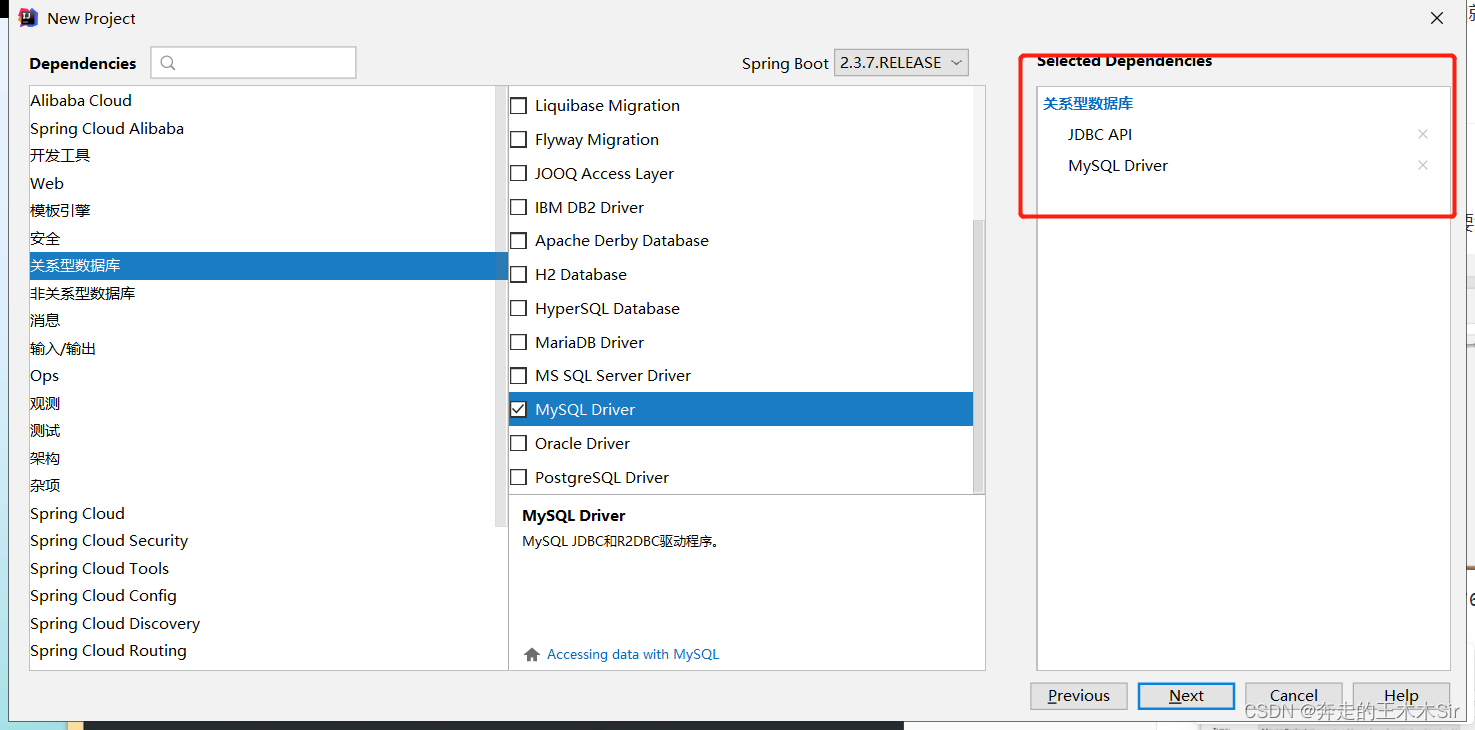Open the Accessing data with MySQL guide
The width and height of the screenshot is (1475, 730).
(633, 655)
